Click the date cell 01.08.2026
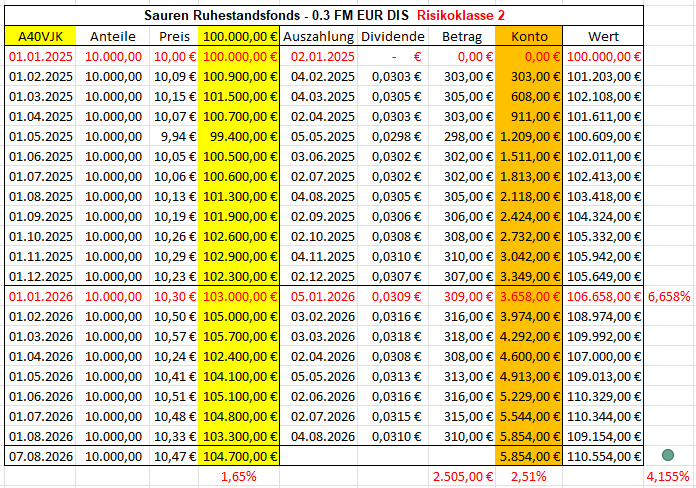Viewport: 696px width, 488px height. tap(40, 436)
